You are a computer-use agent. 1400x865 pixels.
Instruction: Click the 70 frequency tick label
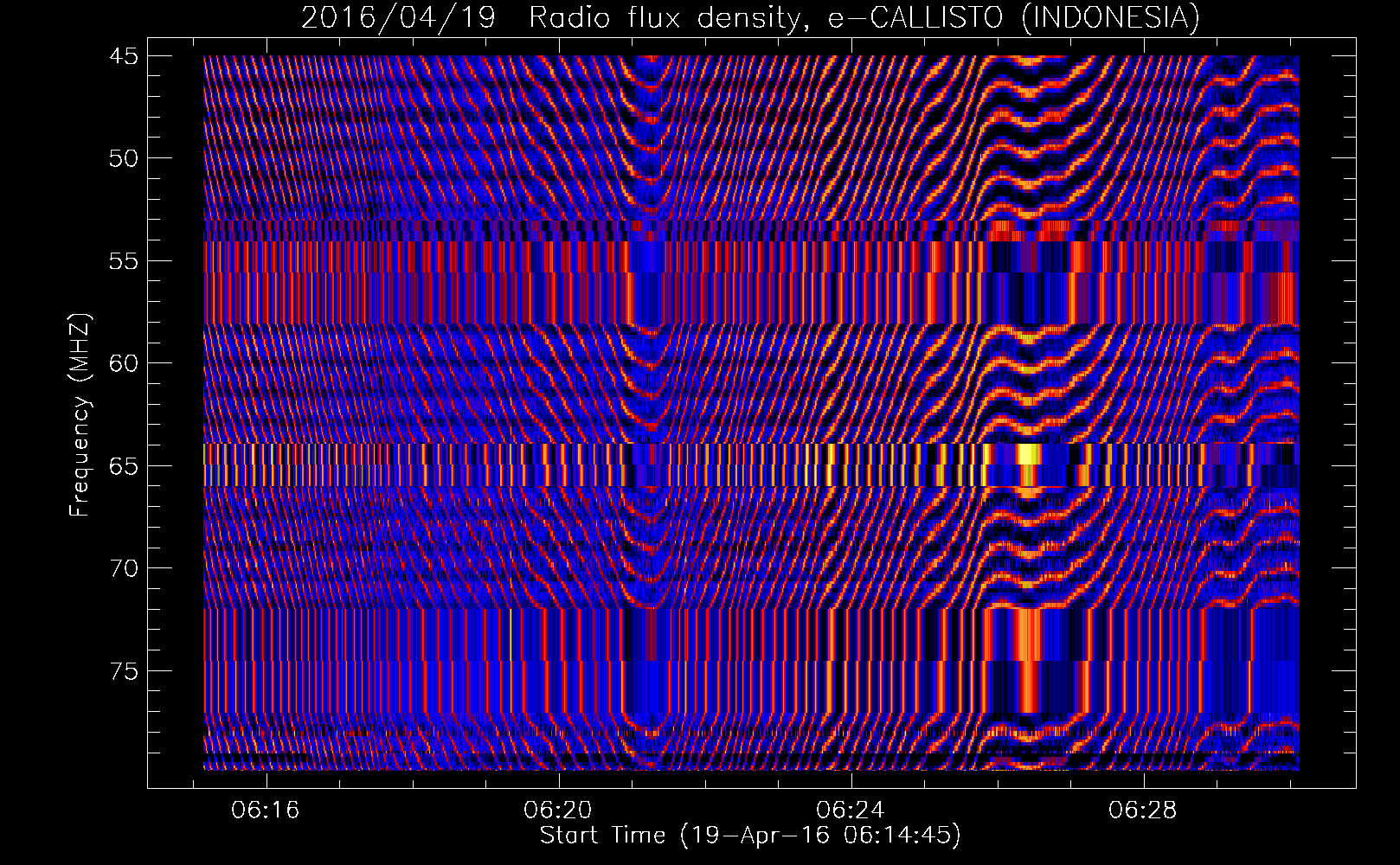(x=123, y=568)
